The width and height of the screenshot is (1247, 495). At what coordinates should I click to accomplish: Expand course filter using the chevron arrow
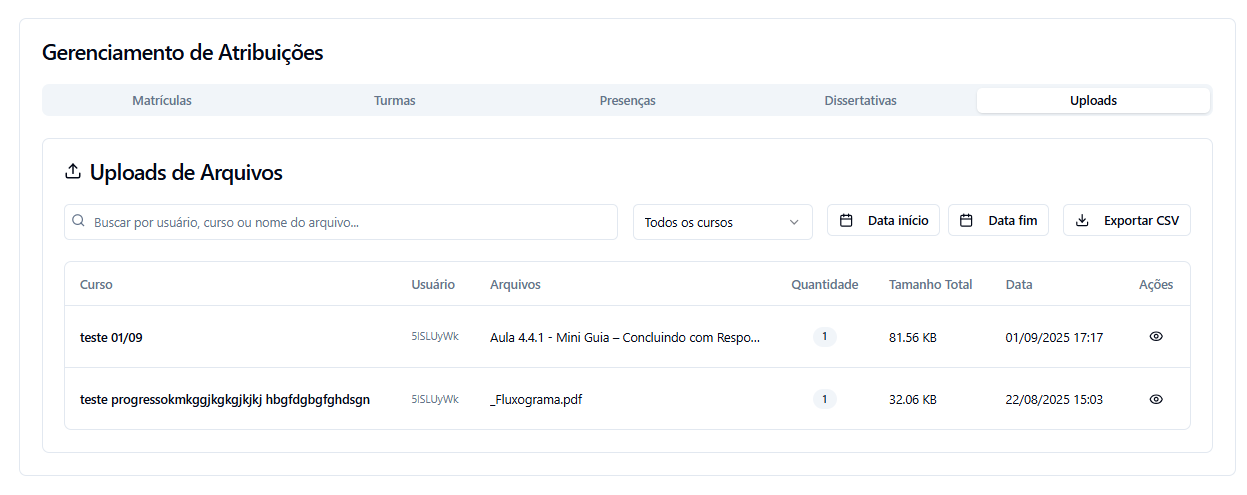tap(794, 222)
